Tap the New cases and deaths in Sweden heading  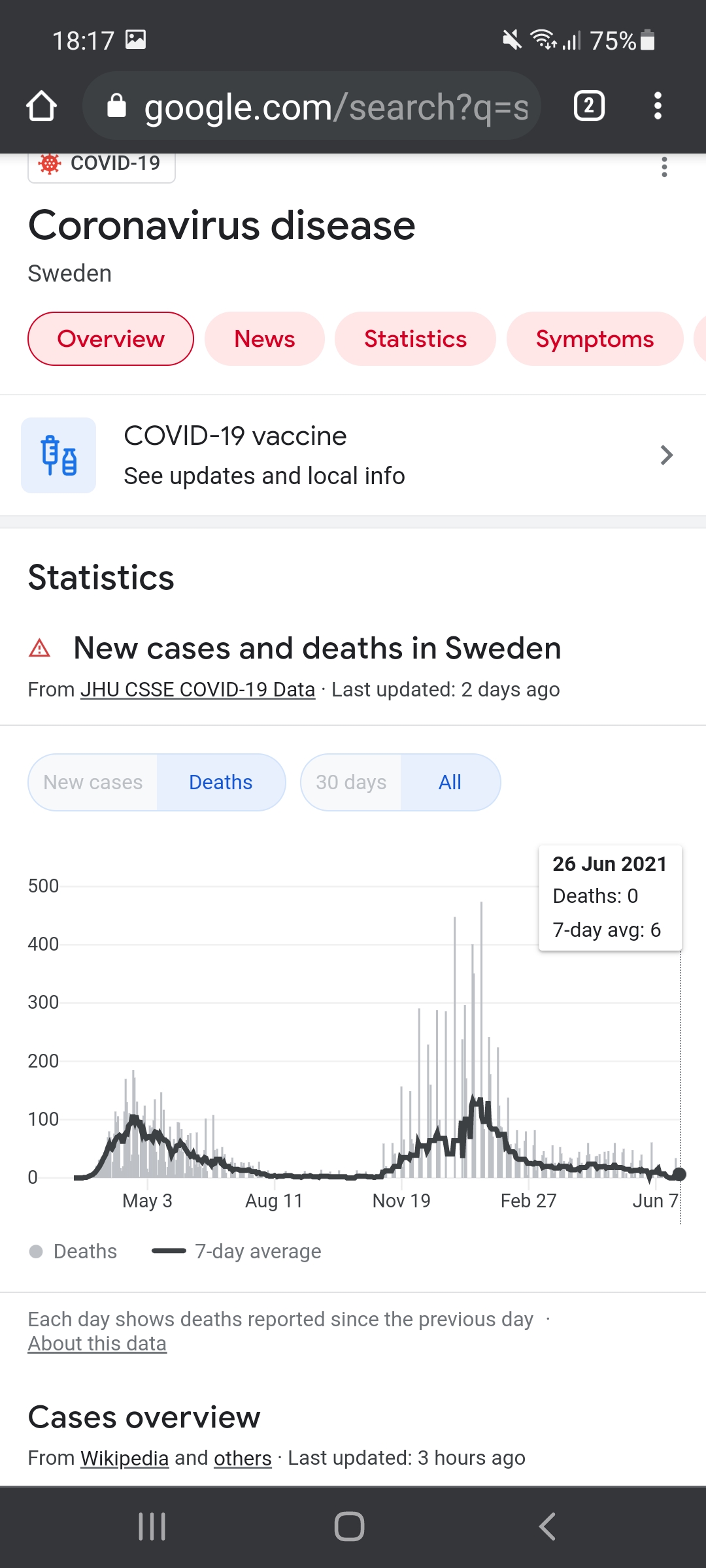[x=317, y=648]
